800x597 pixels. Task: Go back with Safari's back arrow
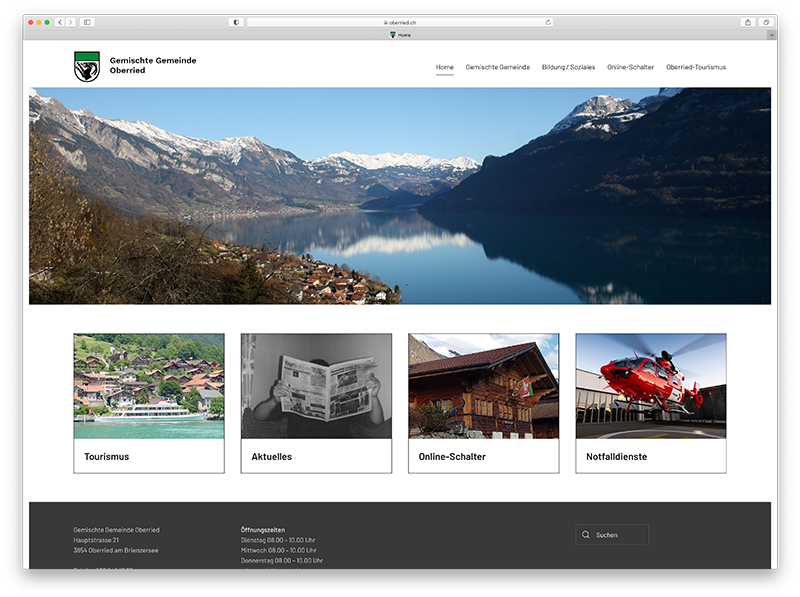point(60,22)
